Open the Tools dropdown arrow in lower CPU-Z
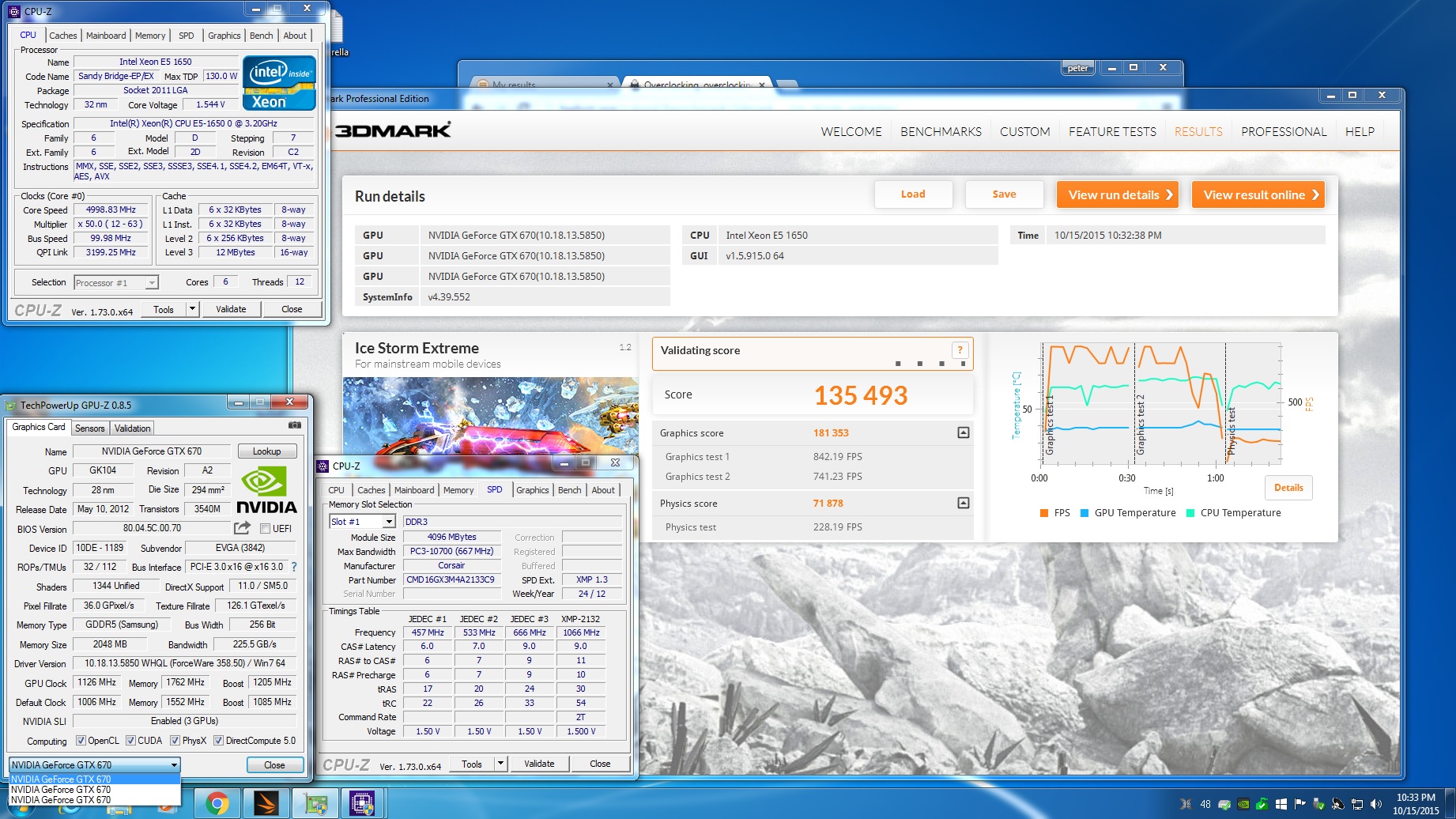The width and height of the screenshot is (1456, 819). 500,764
